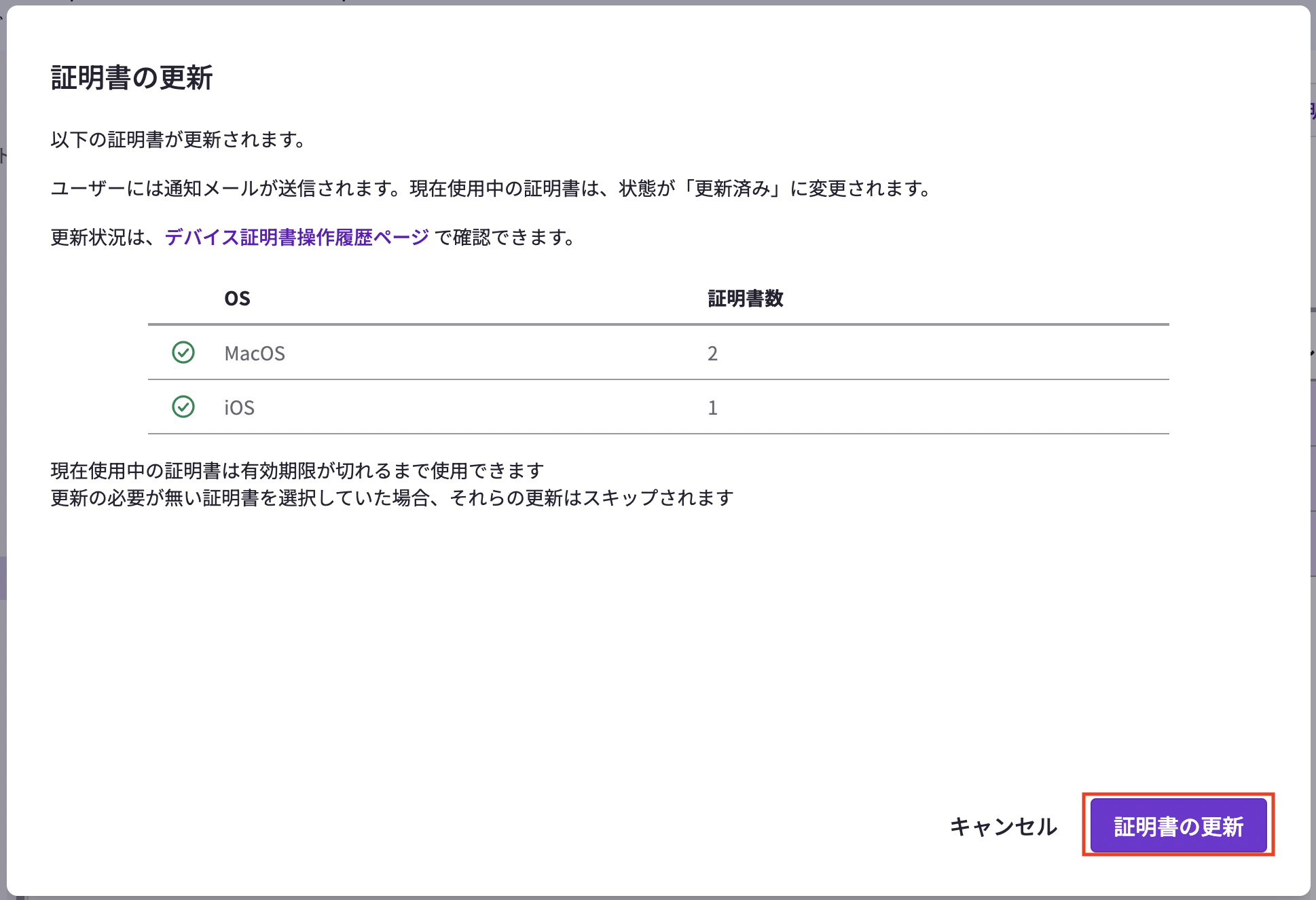This screenshot has height=900, width=1316.
Task: Click certificate count 1 for iOS
Action: [712, 407]
